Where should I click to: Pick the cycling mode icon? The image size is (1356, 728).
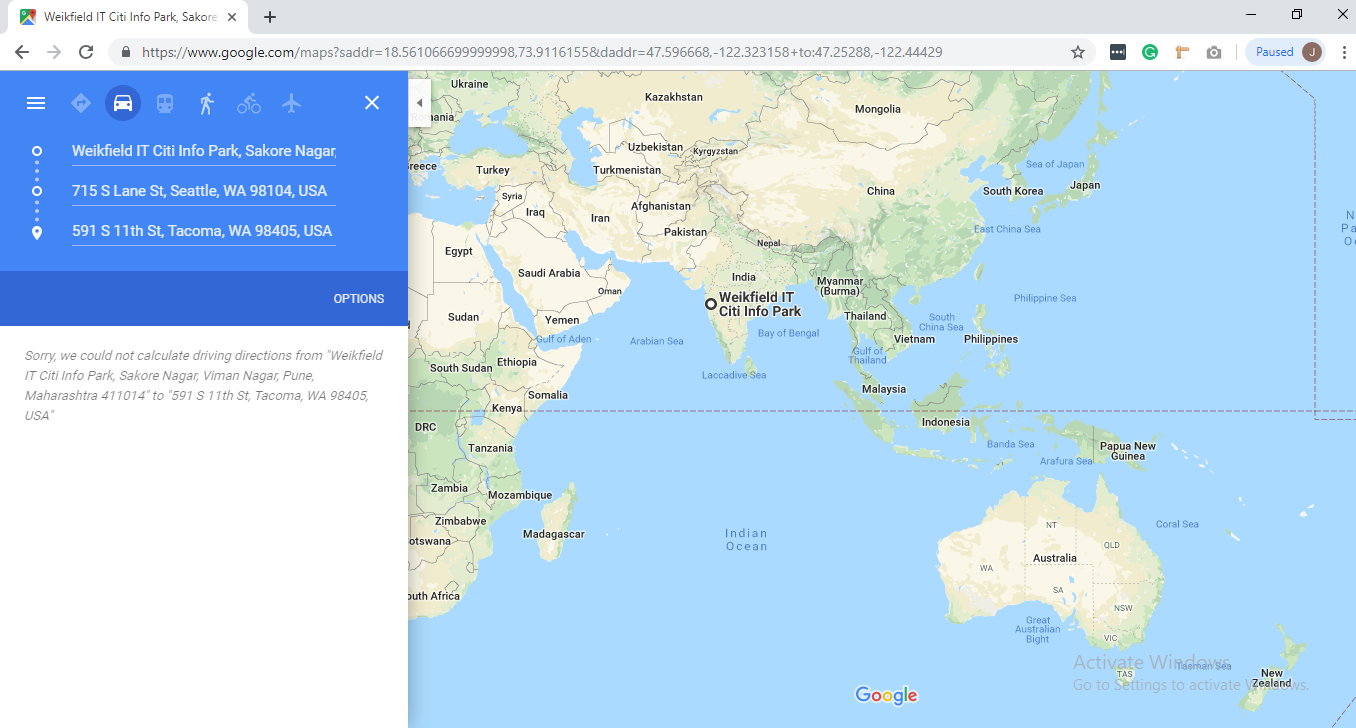point(249,103)
